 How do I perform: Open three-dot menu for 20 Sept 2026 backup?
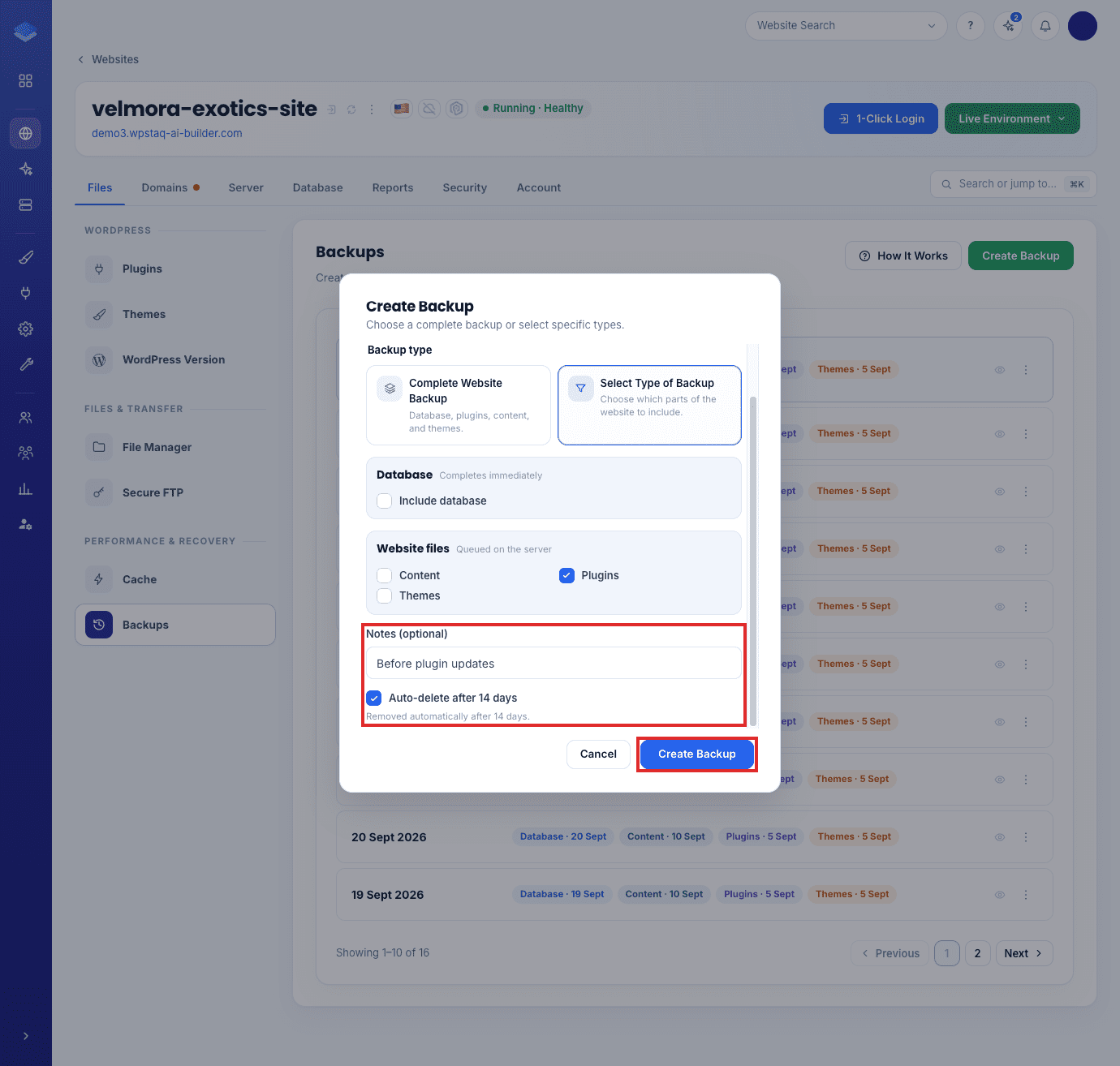pyautogui.click(x=1026, y=837)
